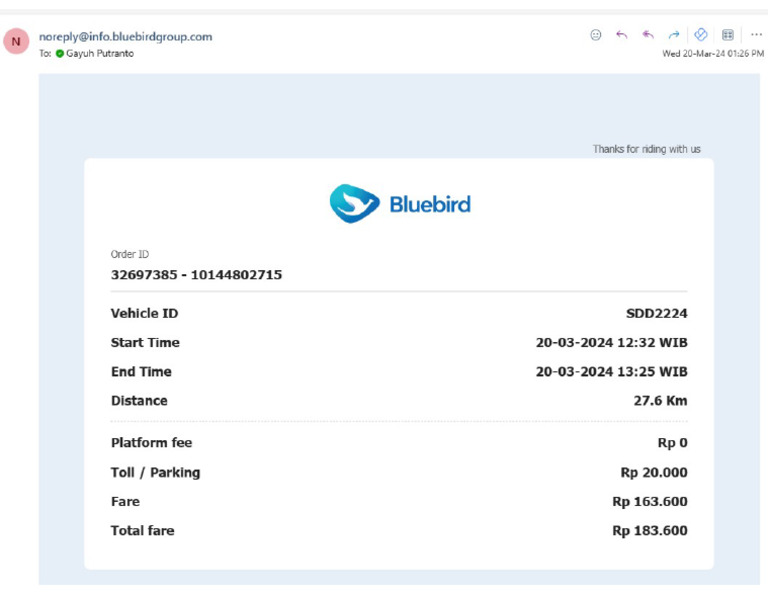Image resolution: width=768 pixels, height=594 pixels.
Task: Click the Toll / Parking amount Rp 20.000
Action: (x=654, y=473)
